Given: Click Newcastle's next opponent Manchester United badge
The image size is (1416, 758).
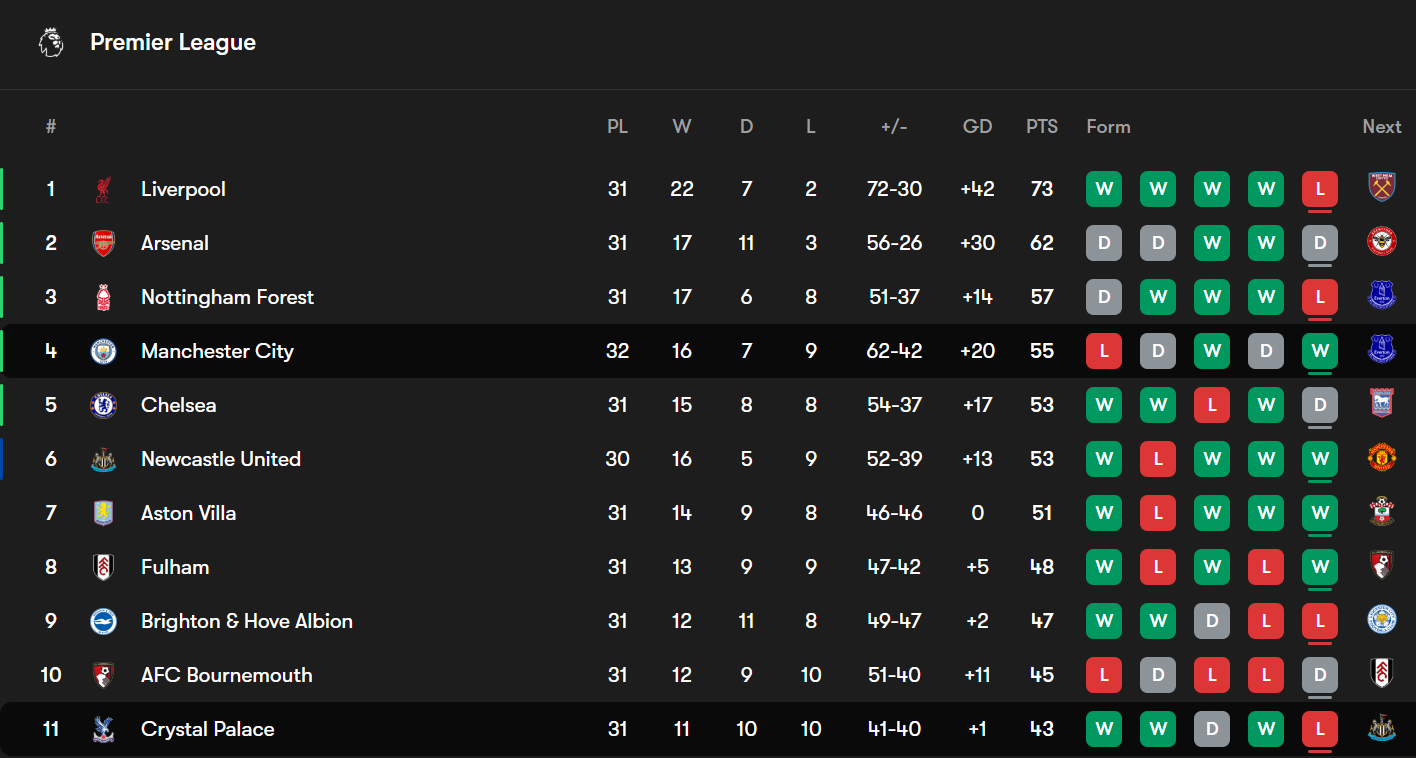Looking at the screenshot, I should [1382, 458].
